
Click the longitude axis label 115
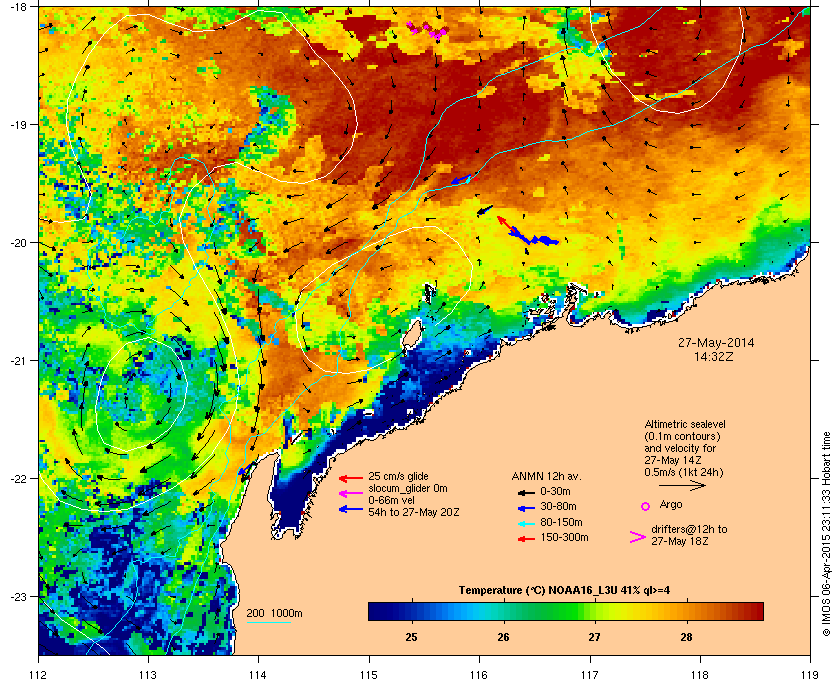[369, 675]
